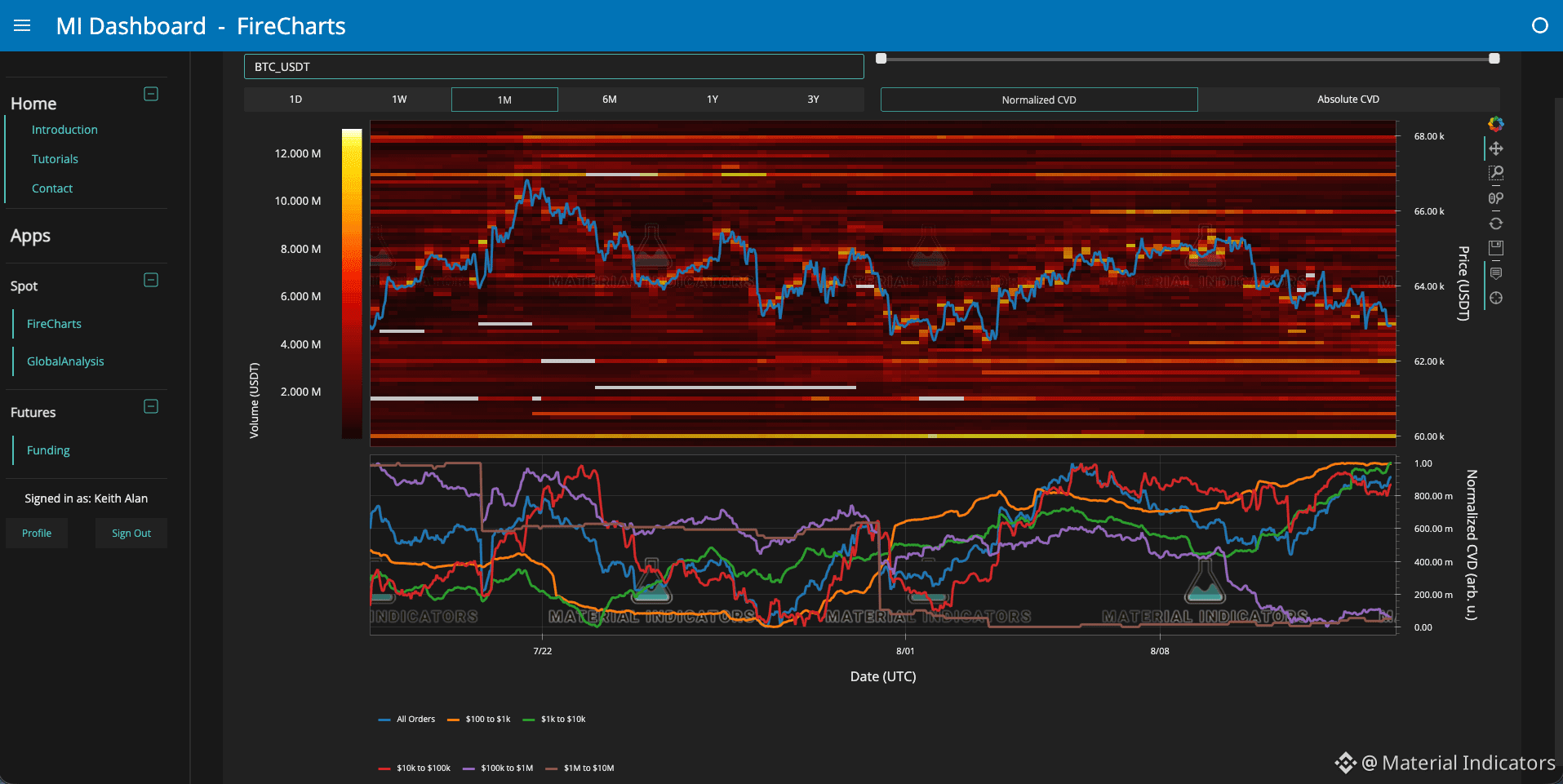Open Funding under Futures
Screen dimensions: 1563x784
click(x=48, y=450)
